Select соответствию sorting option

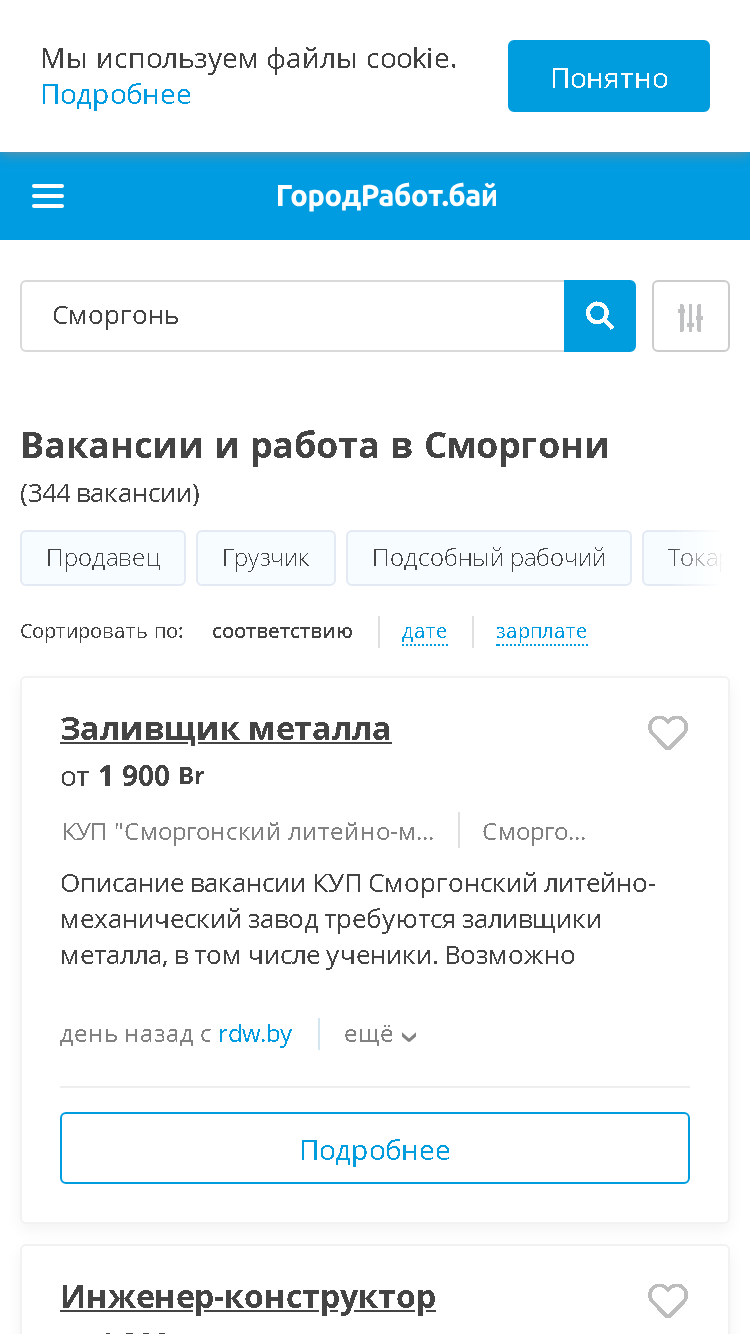282,632
